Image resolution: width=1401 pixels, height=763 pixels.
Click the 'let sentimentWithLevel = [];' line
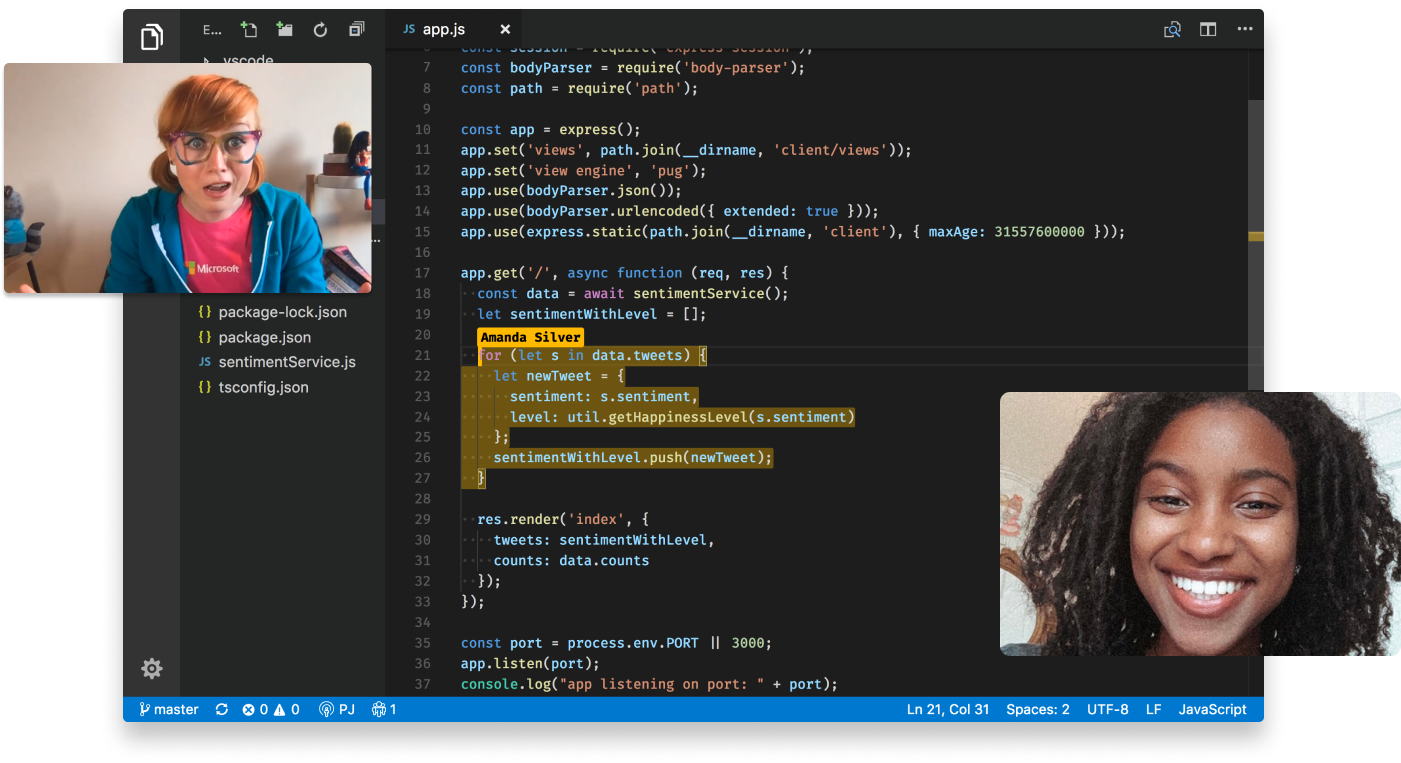pyautogui.click(x=592, y=314)
